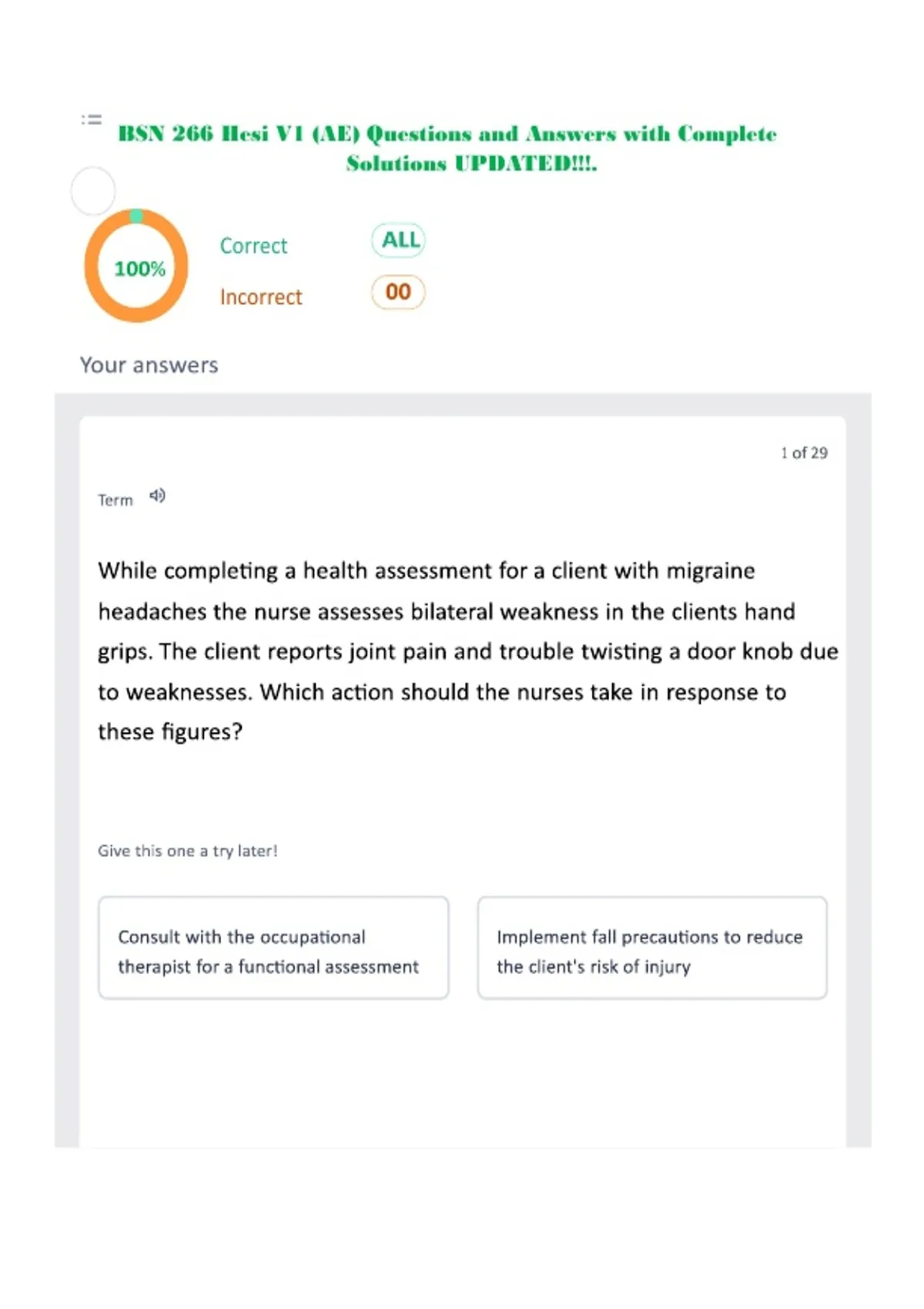Click the Give this one a try later message
This screenshot has height=1309, width=924.
(187, 851)
